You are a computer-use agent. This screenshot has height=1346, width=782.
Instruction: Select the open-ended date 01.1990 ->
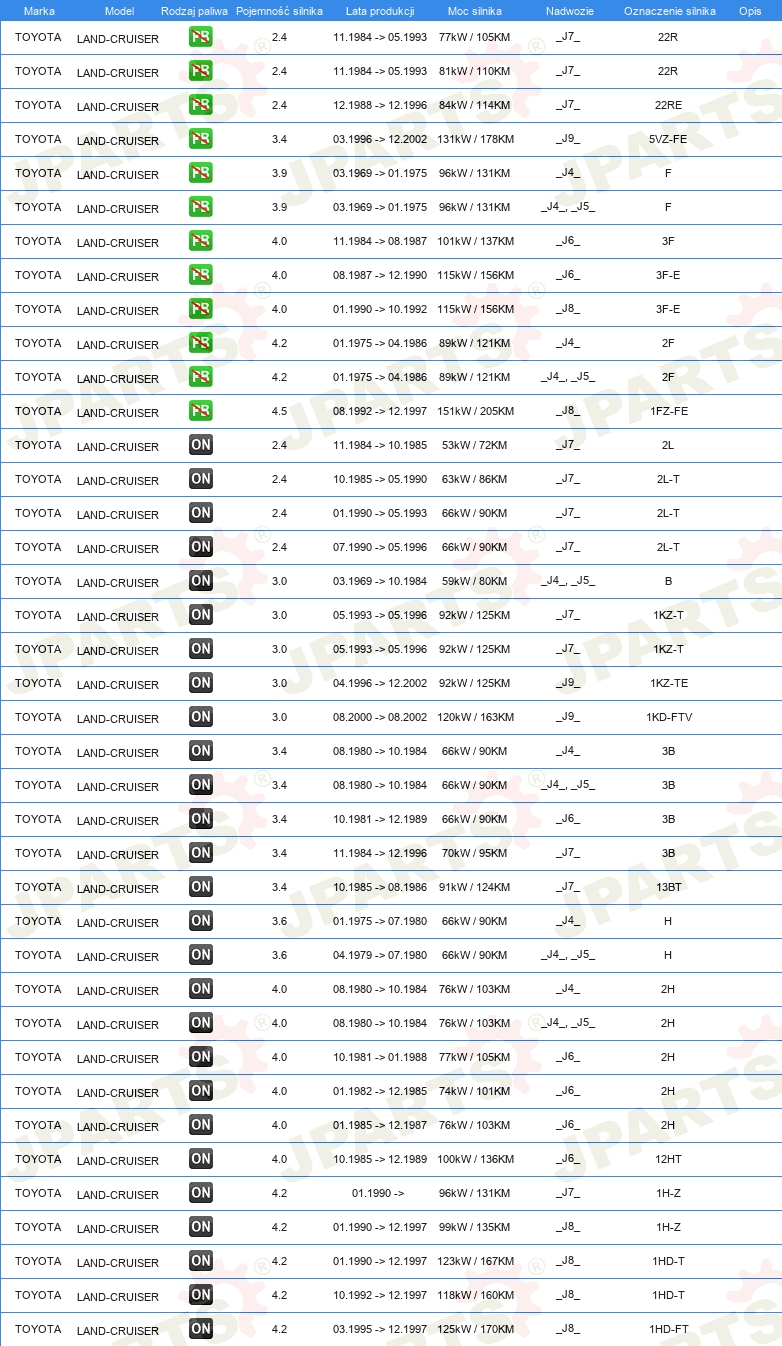coord(378,1193)
